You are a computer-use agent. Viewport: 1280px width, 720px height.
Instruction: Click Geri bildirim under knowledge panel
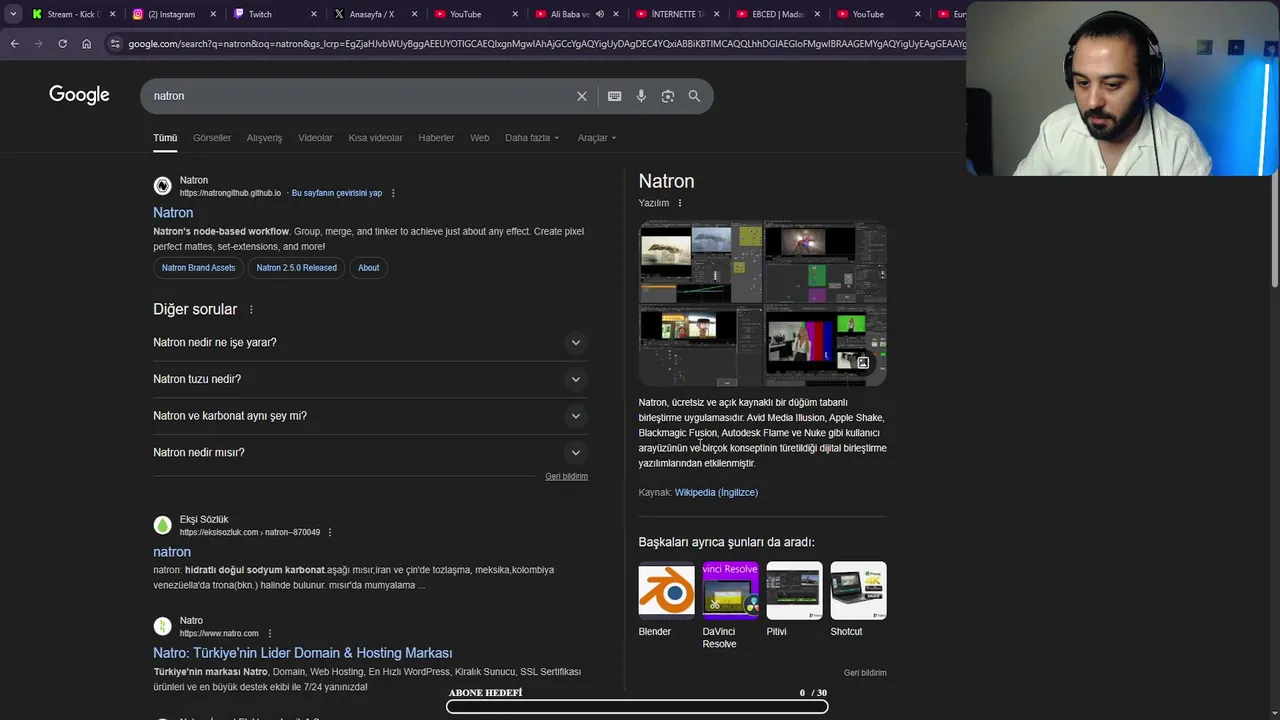pos(865,673)
